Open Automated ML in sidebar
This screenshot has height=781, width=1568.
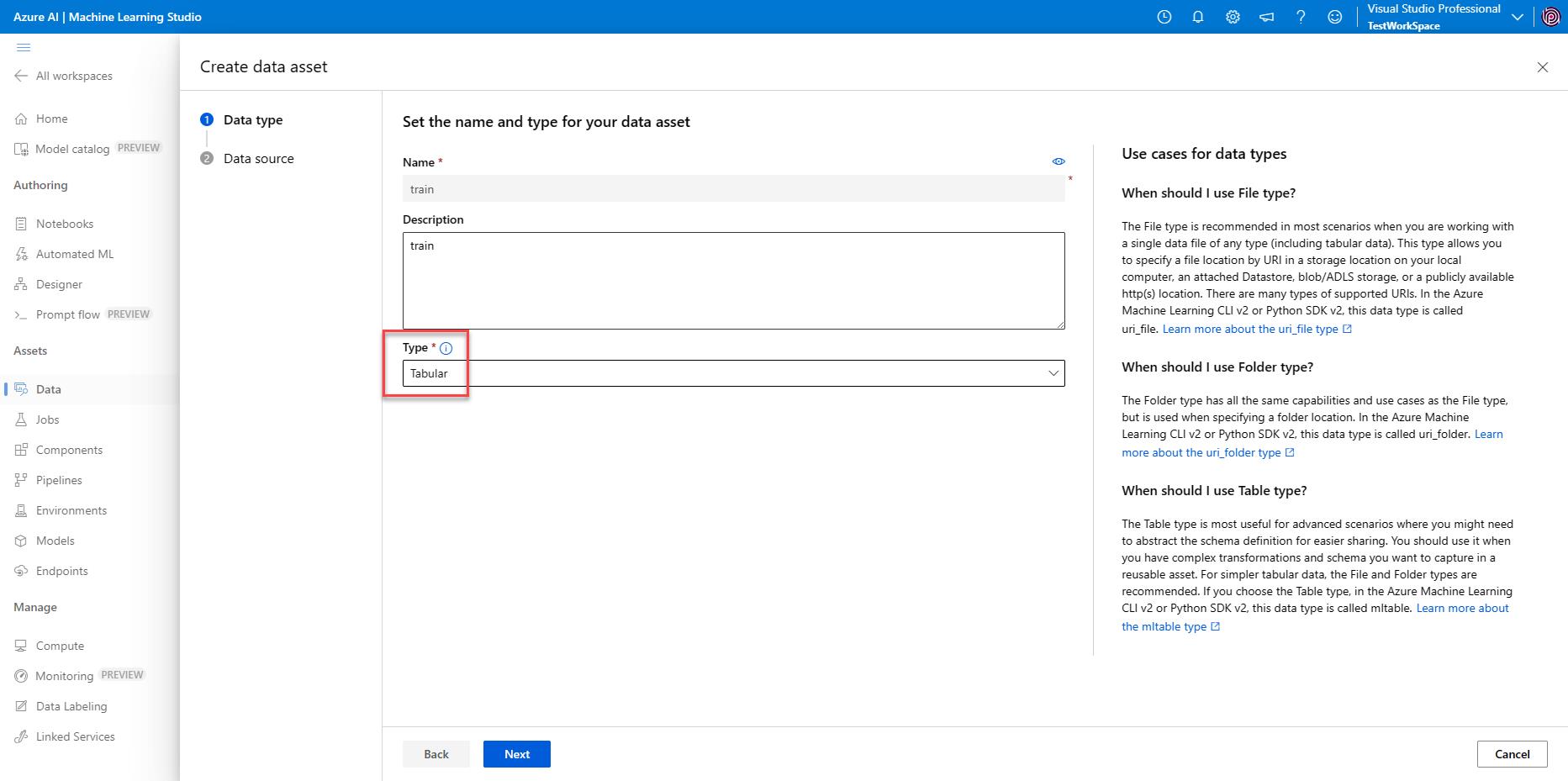click(x=74, y=254)
